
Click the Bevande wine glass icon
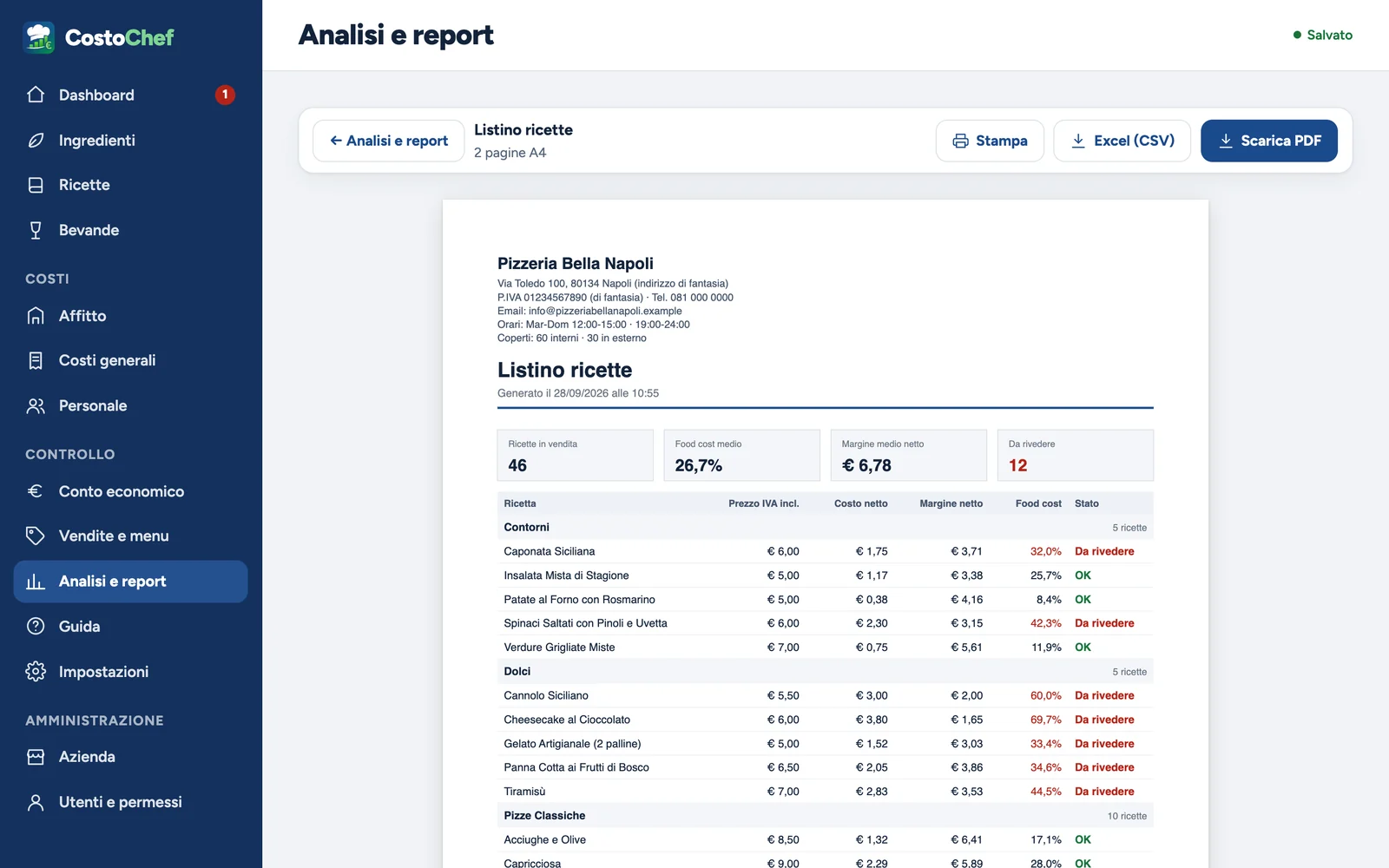[x=36, y=230]
